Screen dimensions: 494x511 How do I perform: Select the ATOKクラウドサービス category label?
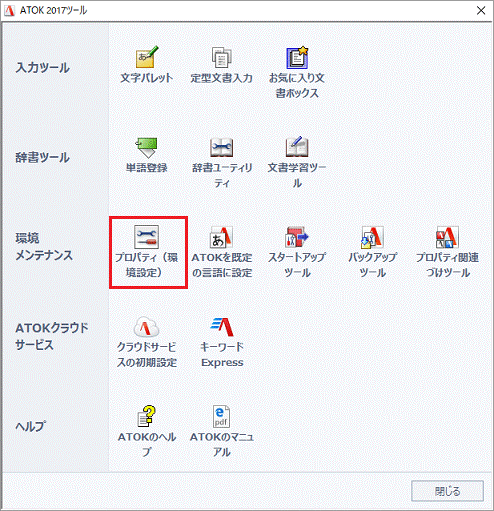pos(52,336)
